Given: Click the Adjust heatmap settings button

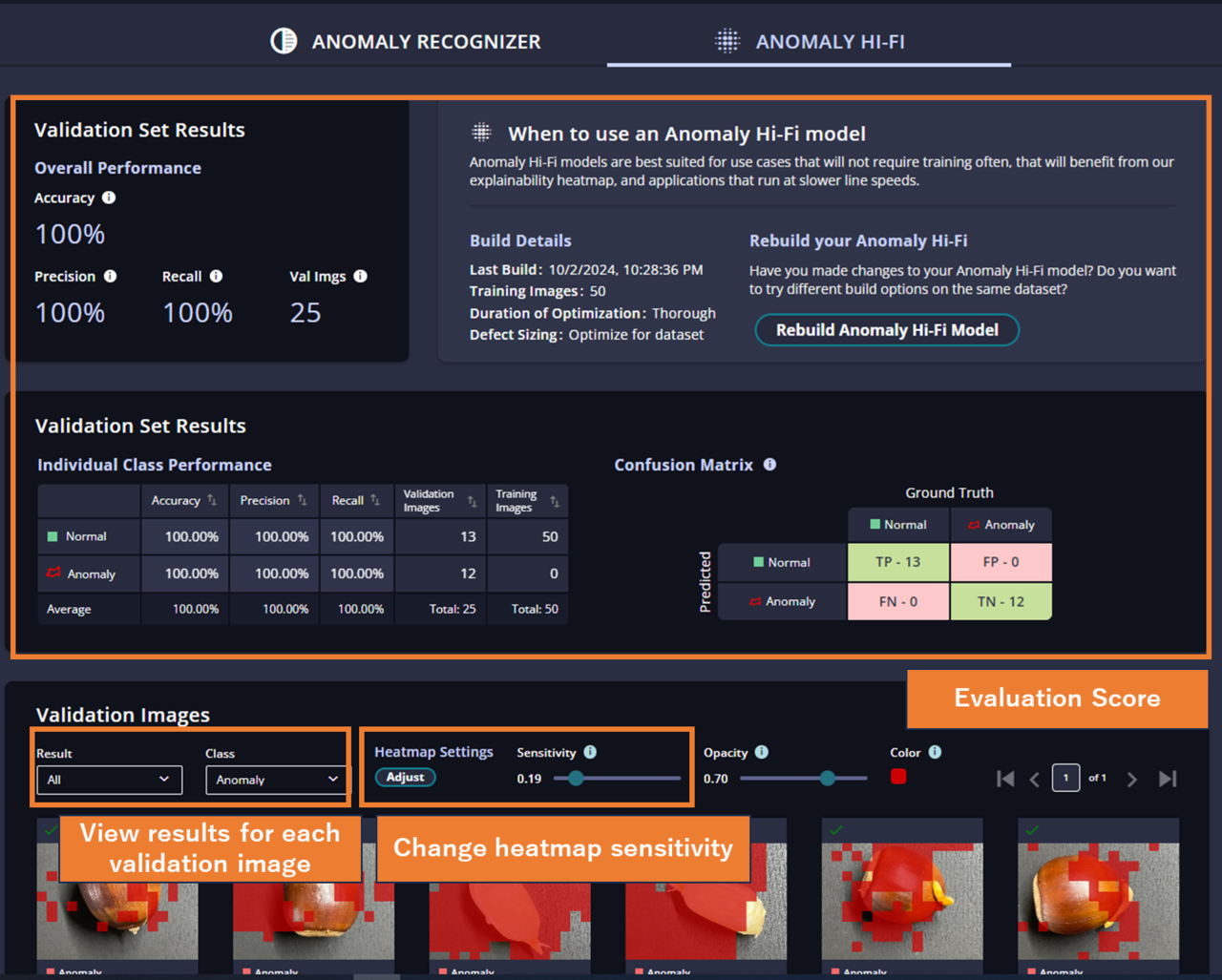Looking at the screenshot, I should pyautogui.click(x=405, y=778).
